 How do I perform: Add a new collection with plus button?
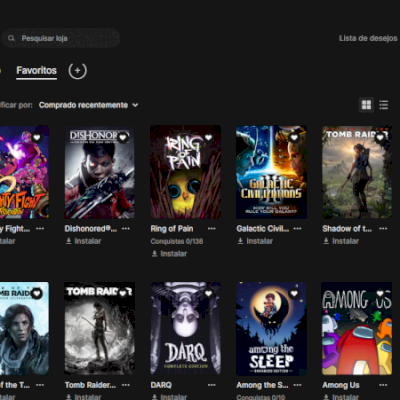pyautogui.click(x=78, y=71)
